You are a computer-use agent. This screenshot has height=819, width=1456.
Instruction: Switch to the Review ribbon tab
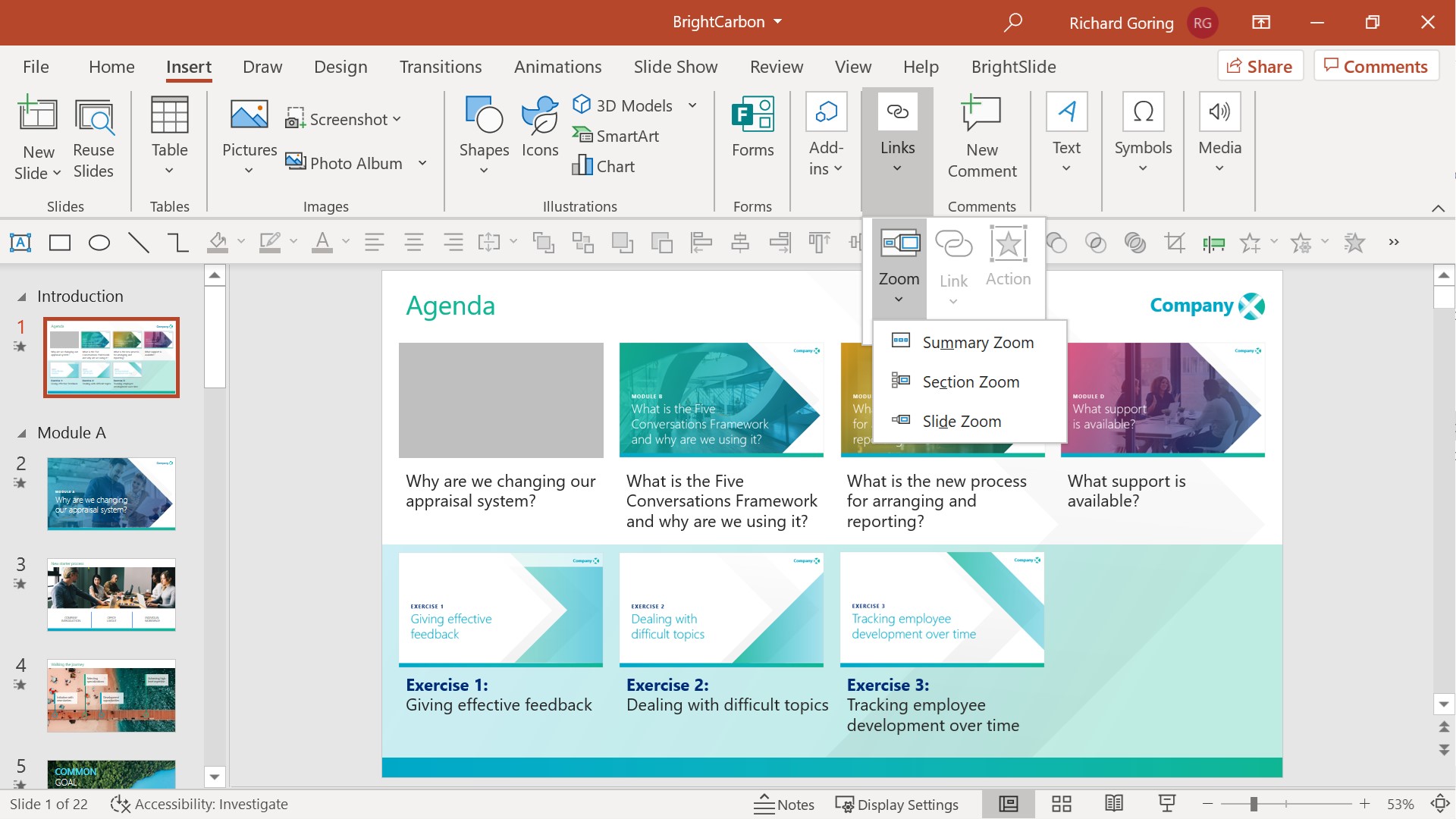coord(776,67)
